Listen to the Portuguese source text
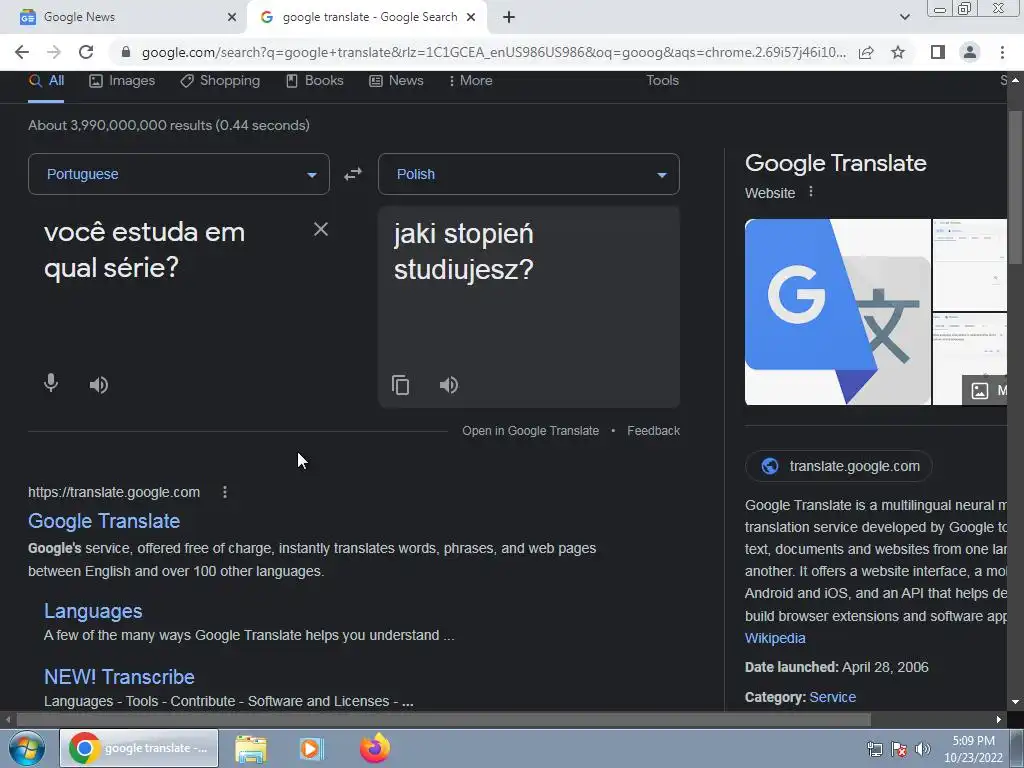Screen dimensions: 1024x768 tap(99, 385)
